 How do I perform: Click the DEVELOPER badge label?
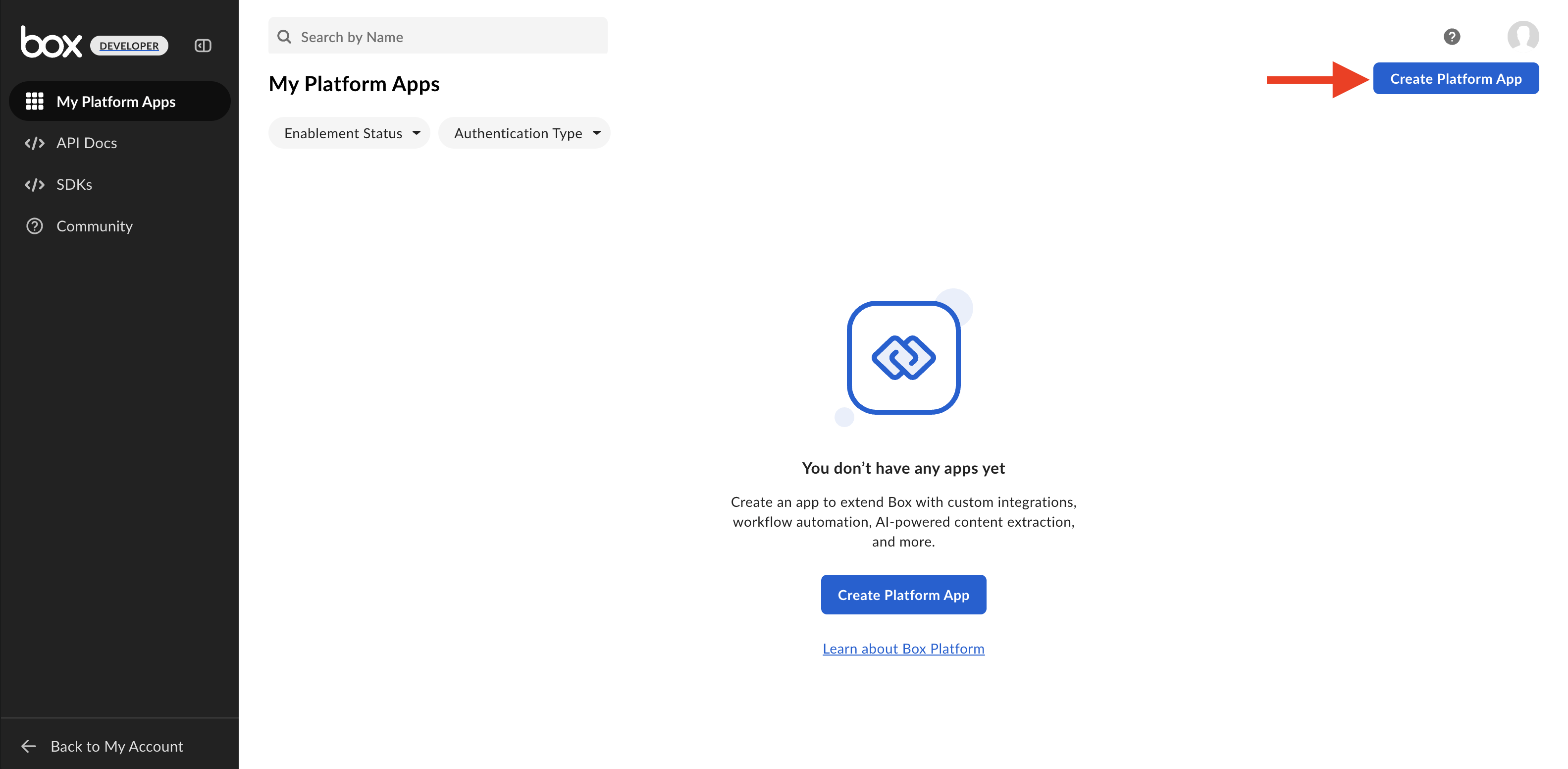click(x=129, y=46)
